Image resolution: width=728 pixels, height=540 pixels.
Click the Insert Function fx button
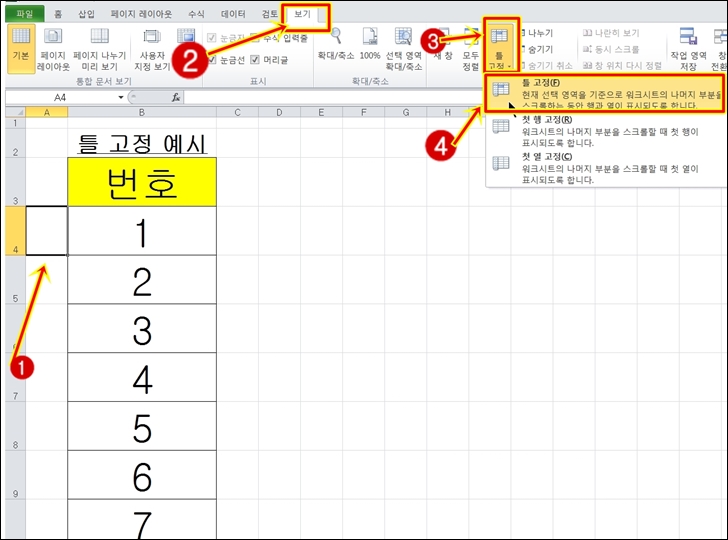pos(176,98)
